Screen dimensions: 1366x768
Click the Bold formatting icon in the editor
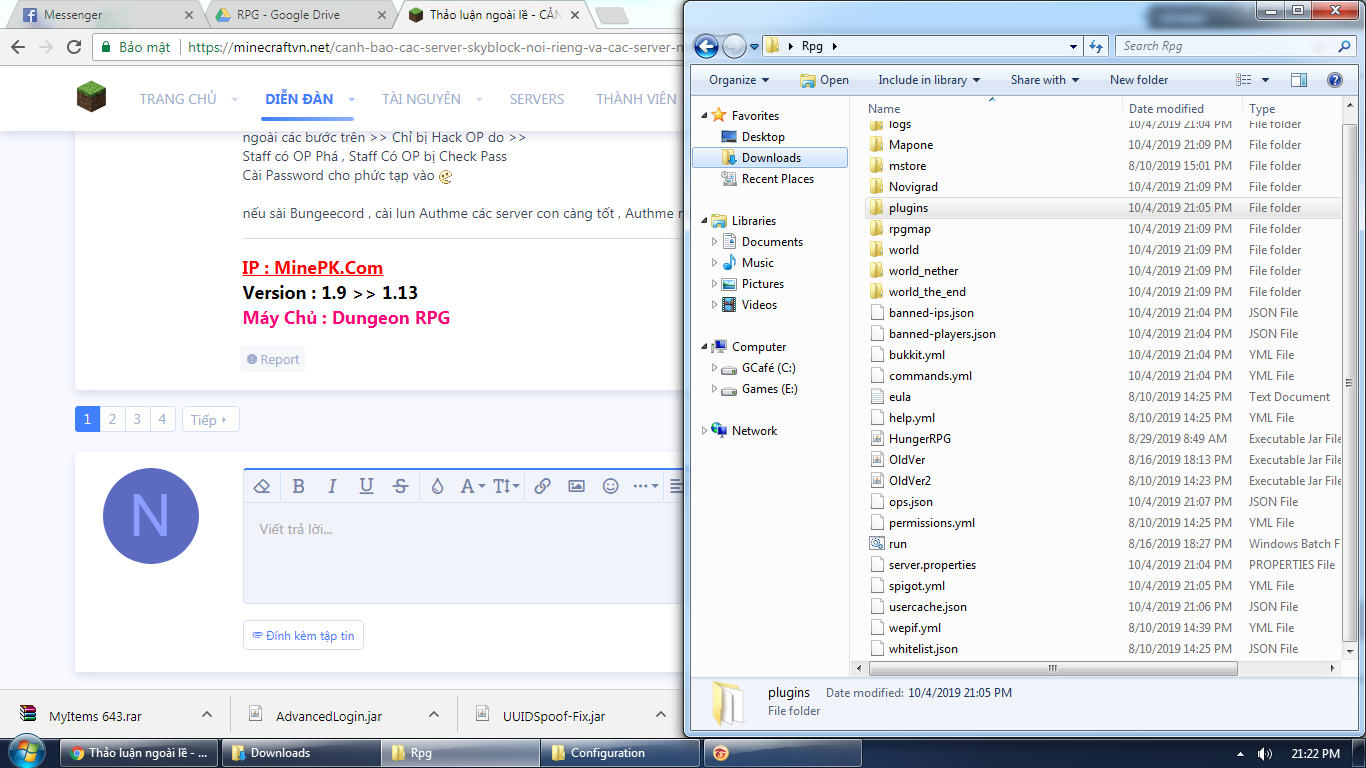[298, 486]
